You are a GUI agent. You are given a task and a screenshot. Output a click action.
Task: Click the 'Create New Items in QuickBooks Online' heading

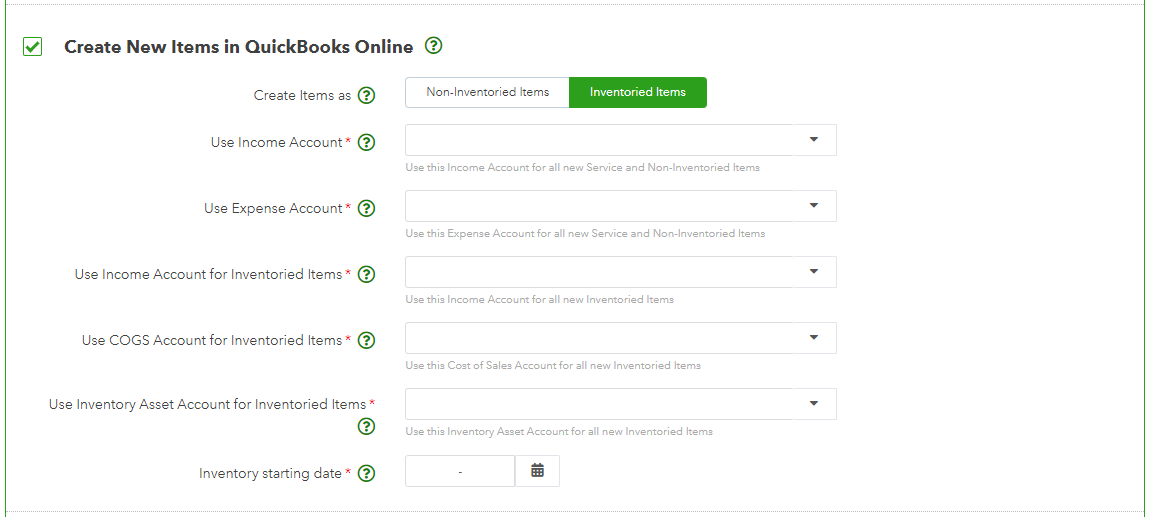coord(239,47)
